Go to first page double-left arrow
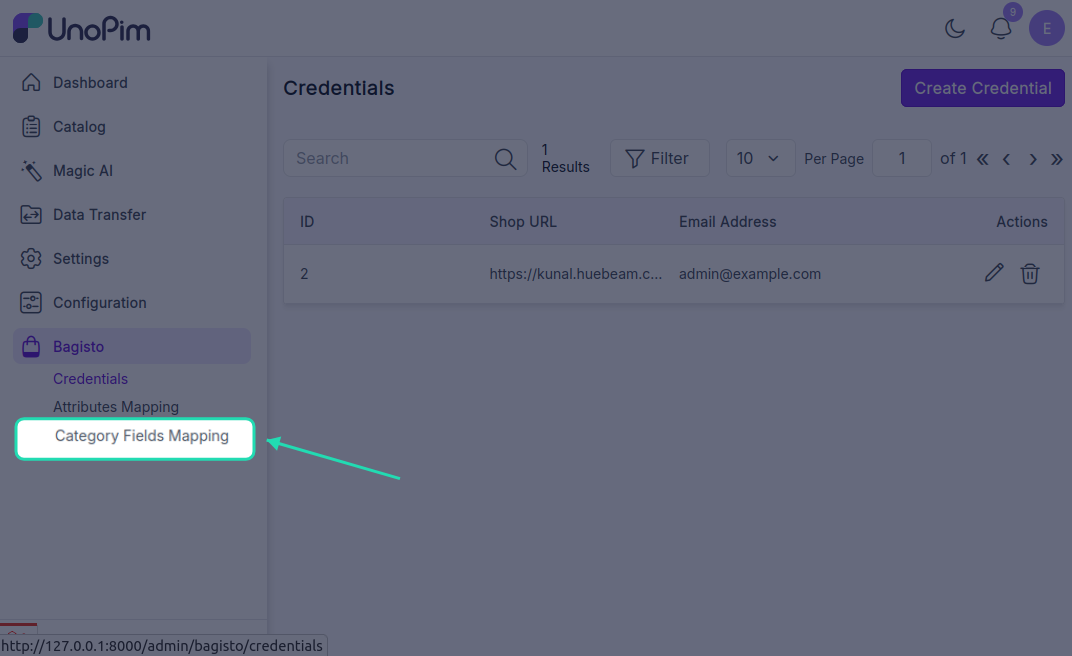1072x656 pixels. 982,159
